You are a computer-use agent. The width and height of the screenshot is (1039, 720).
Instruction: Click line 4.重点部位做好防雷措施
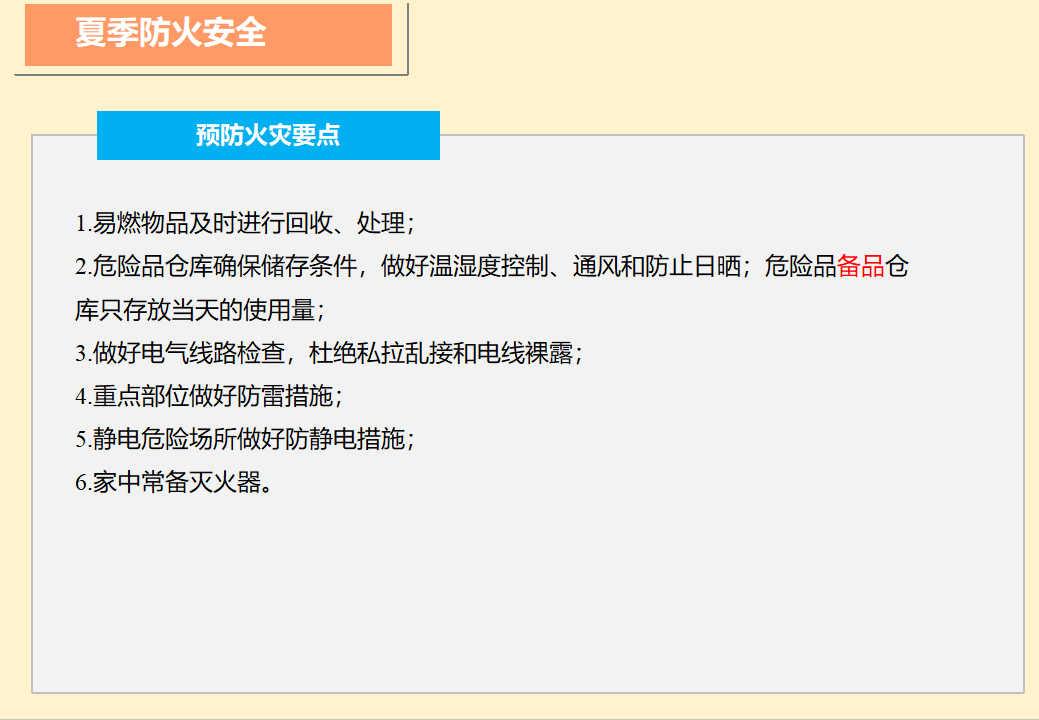click(x=209, y=396)
